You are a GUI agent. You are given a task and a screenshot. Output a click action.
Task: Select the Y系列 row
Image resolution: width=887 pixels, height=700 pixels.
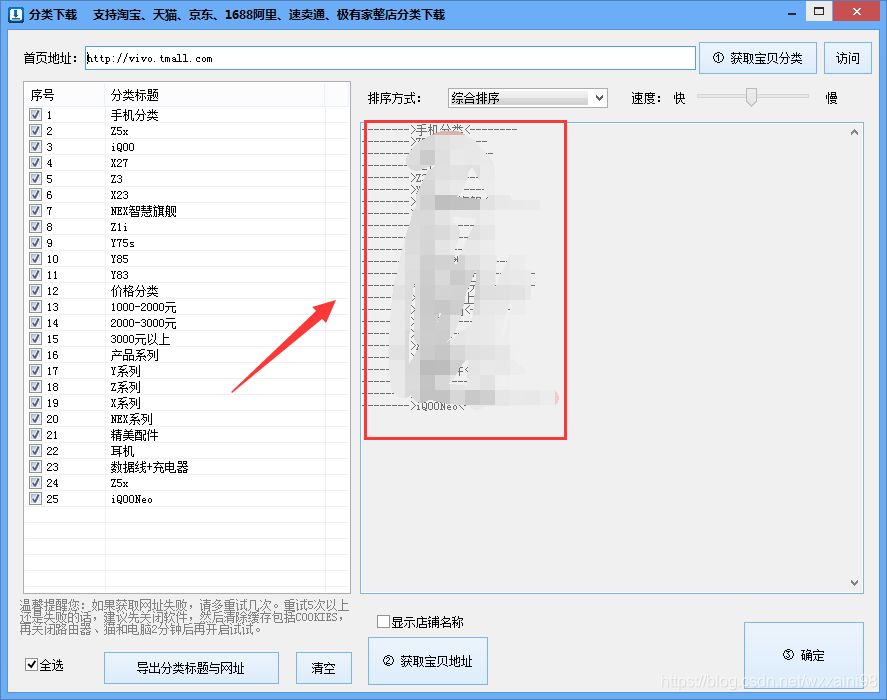(187, 371)
